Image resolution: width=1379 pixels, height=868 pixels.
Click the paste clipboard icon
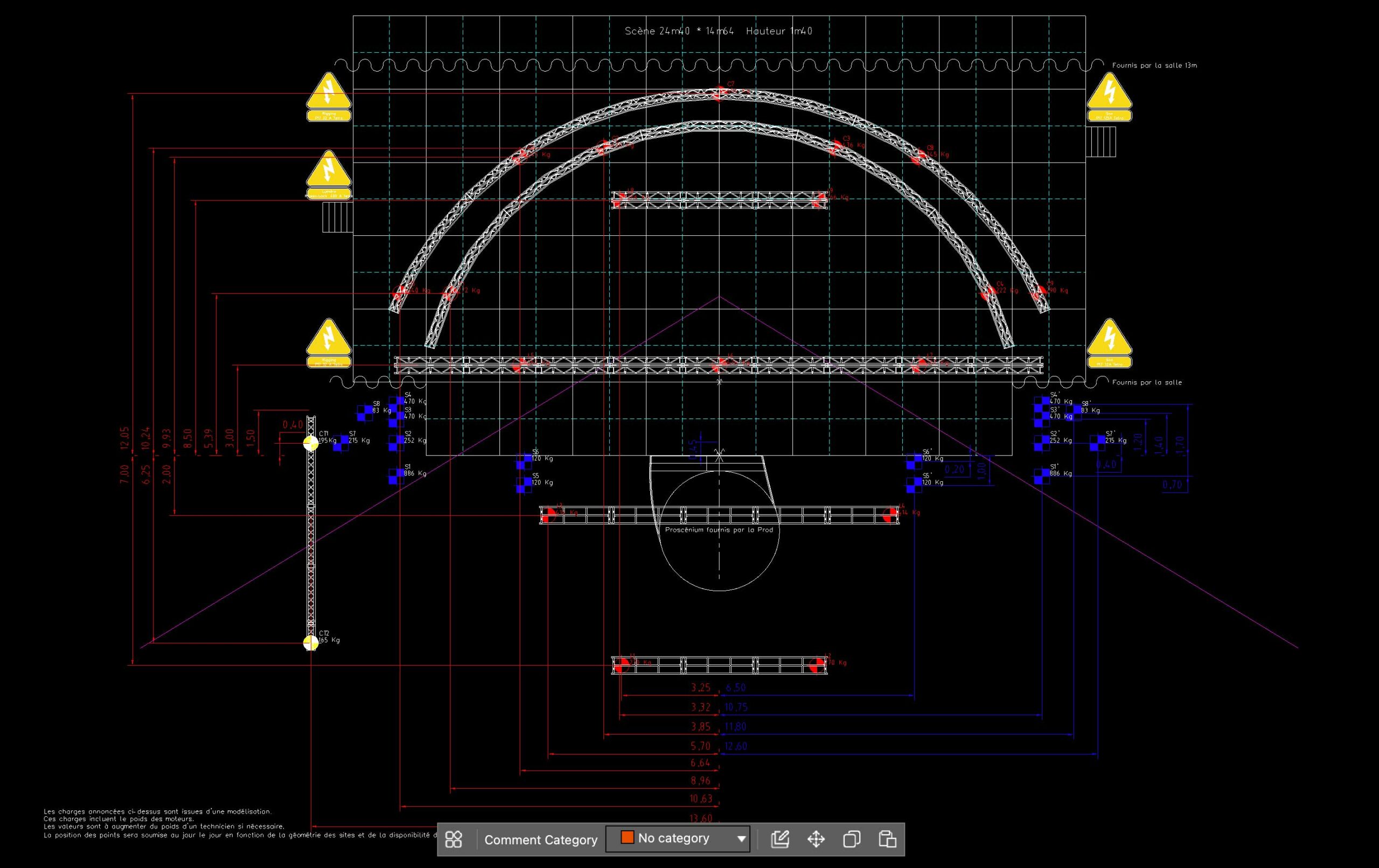tap(887, 839)
